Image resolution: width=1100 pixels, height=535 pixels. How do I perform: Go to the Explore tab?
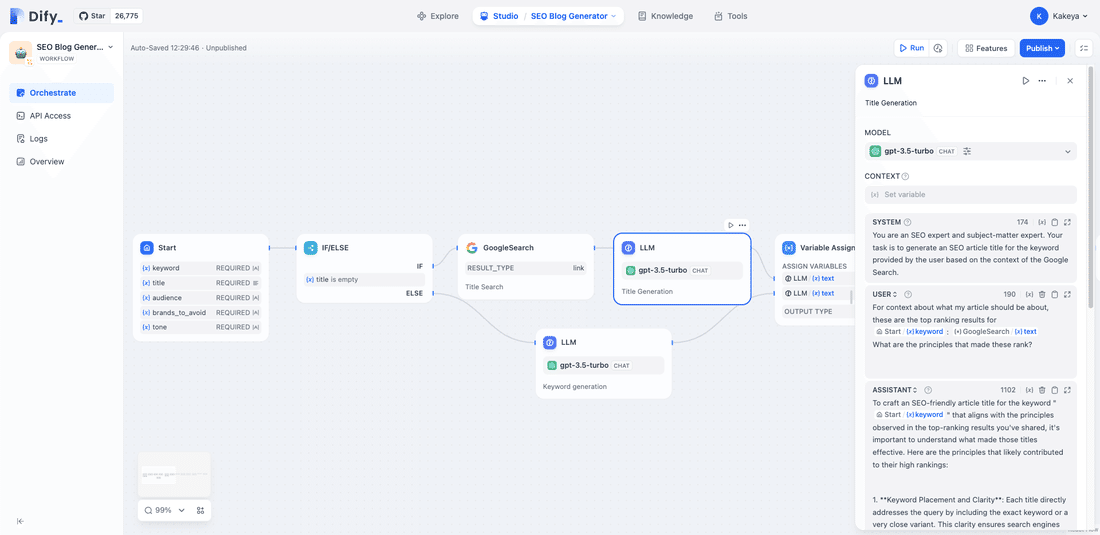(x=438, y=16)
